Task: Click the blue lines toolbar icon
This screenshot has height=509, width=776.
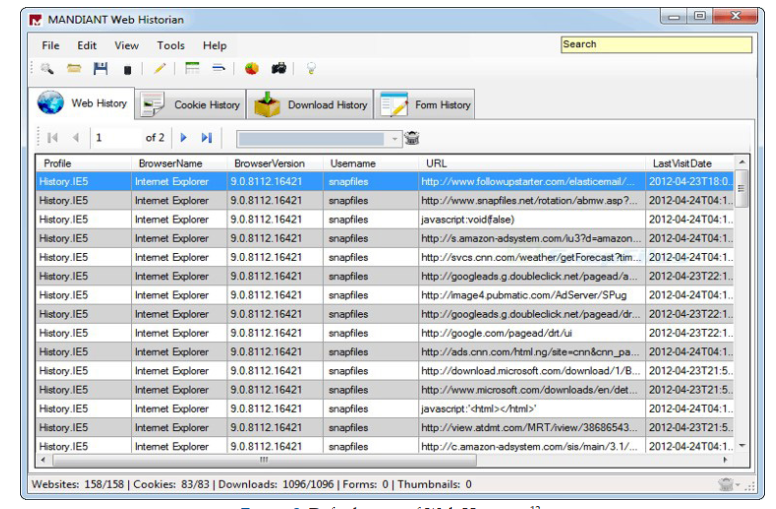Action: point(219,68)
